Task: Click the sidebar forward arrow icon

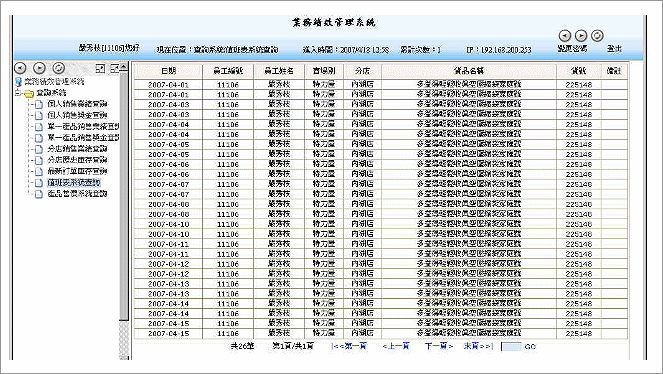Action: click(39, 68)
